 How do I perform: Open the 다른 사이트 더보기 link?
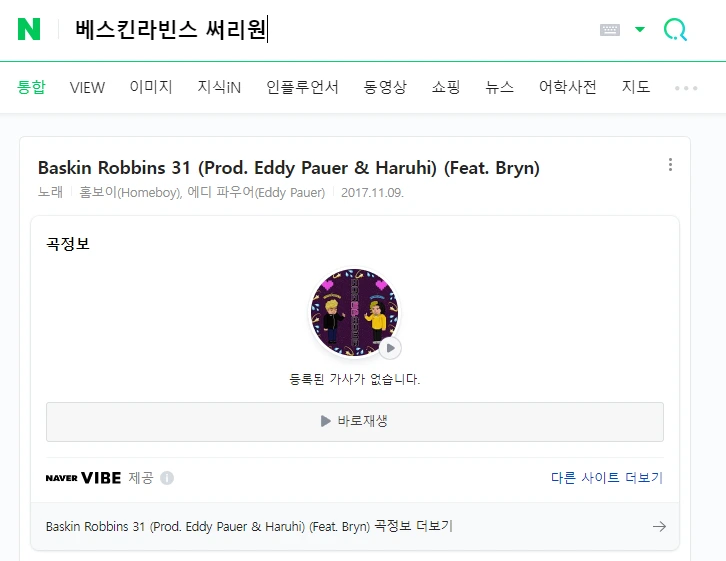click(607, 478)
